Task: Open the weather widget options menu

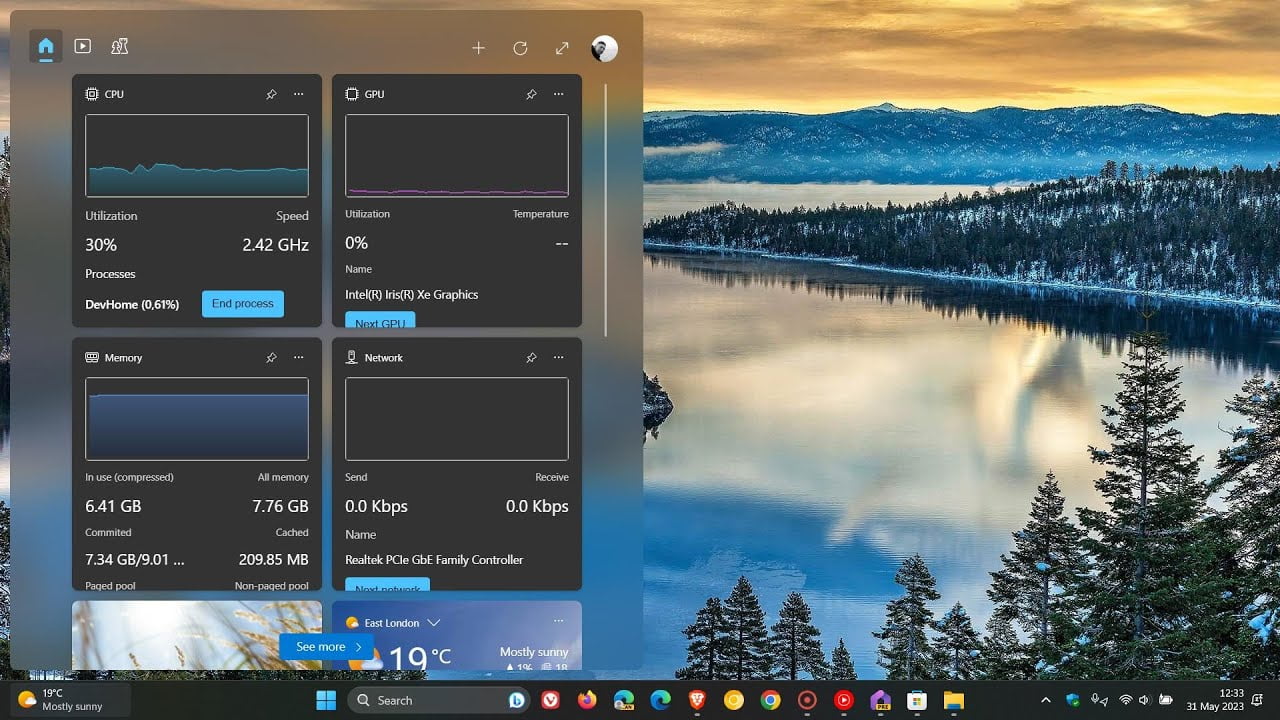Action: pos(559,620)
